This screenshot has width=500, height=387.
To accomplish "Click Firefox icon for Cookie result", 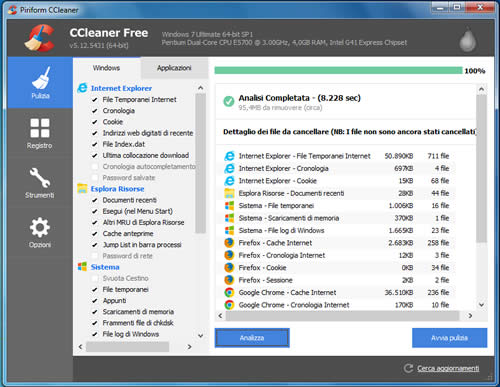I will [x=229, y=268].
